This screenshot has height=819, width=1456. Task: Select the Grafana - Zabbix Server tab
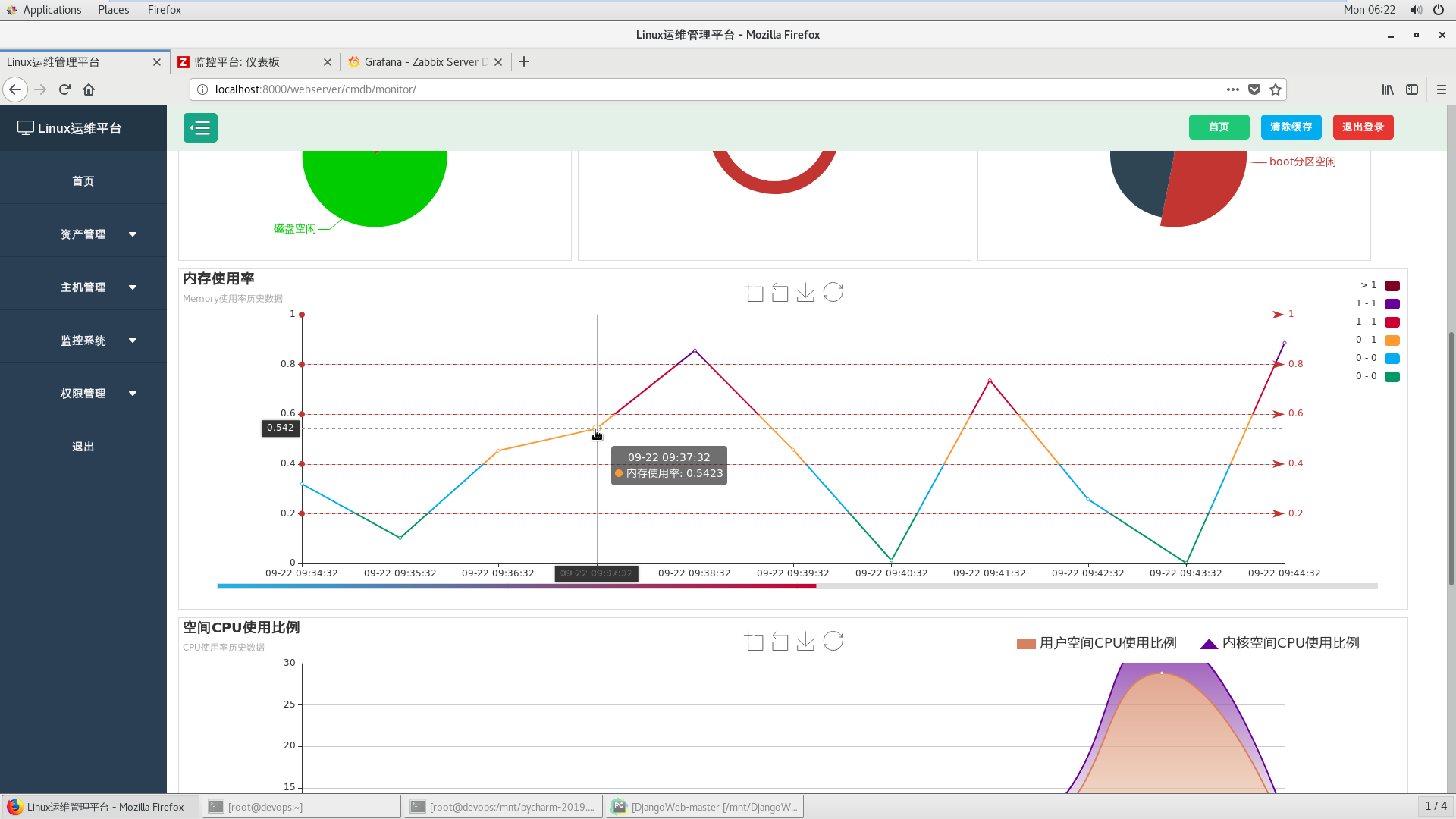click(x=420, y=61)
